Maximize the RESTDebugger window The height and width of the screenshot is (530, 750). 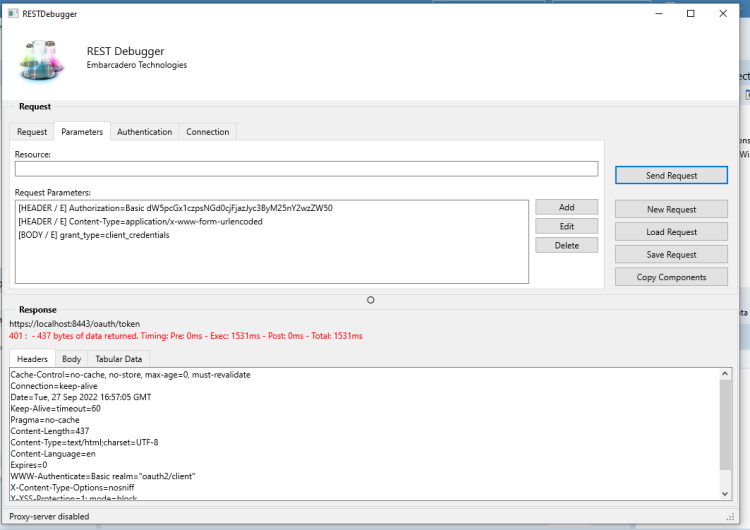[x=690, y=13]
